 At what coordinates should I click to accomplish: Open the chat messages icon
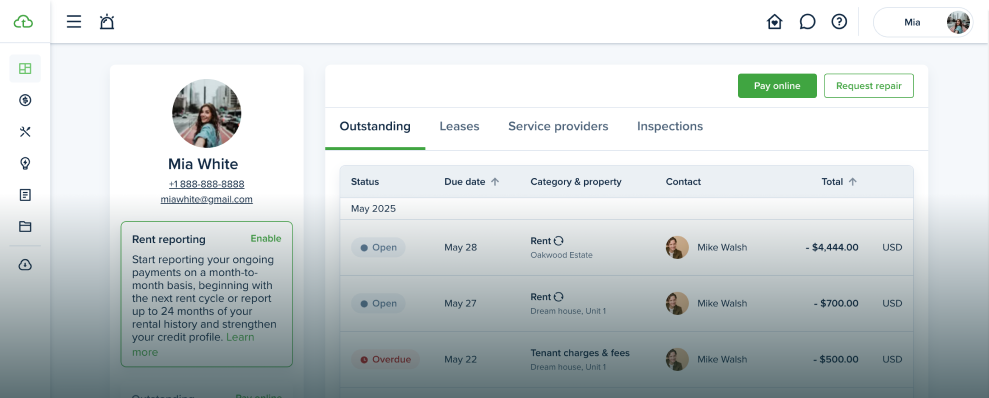pyautogui.click(x=807, y=22)
